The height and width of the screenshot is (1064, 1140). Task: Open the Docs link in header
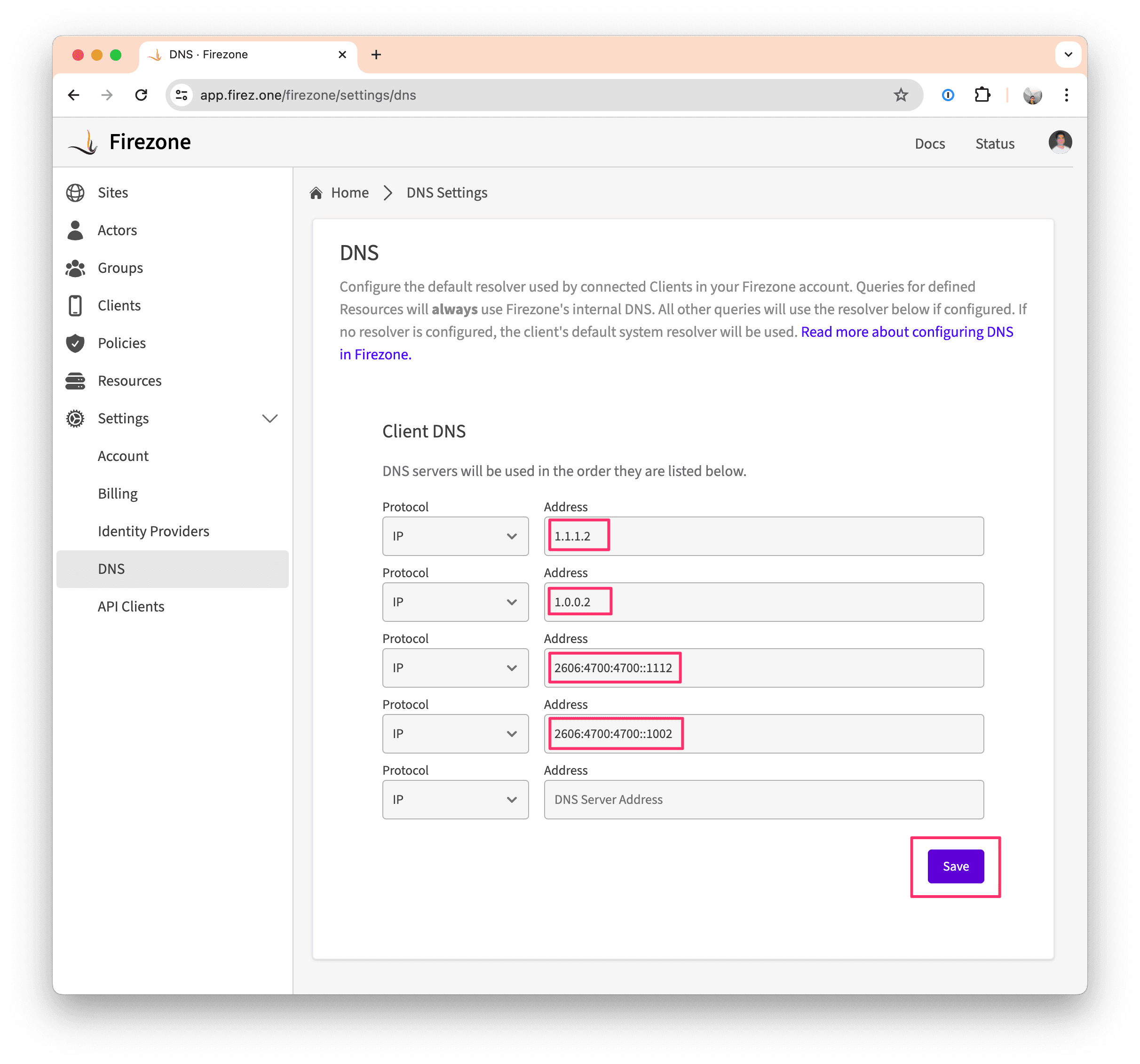click(930, 143)
